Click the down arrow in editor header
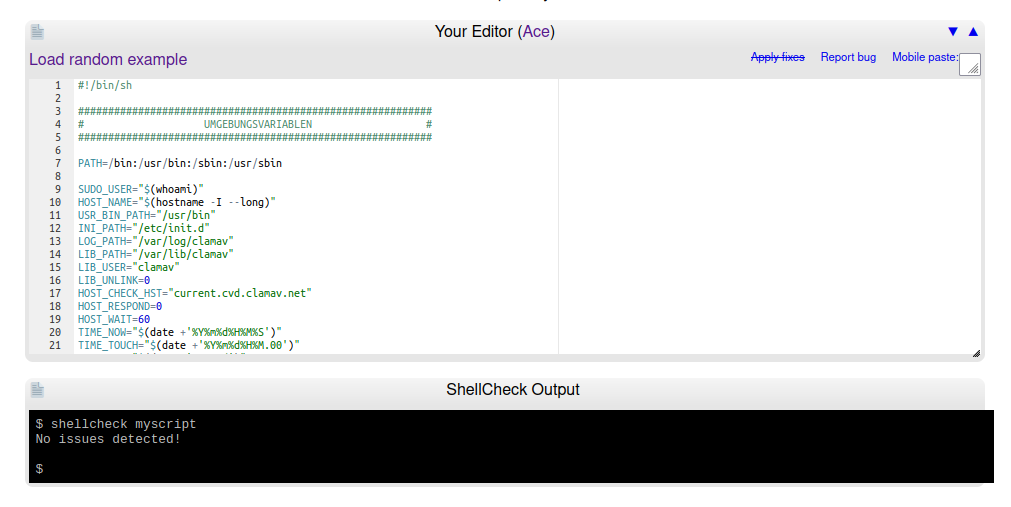This screenshot has height=507, width=1011. point(953,32)
